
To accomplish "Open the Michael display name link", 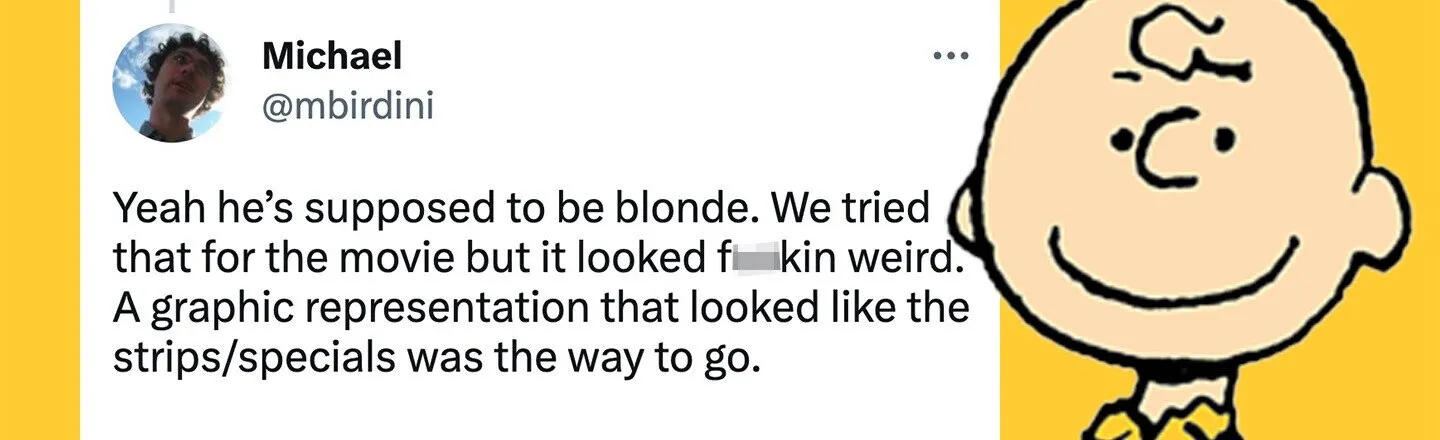I will (x=332, y=57).
